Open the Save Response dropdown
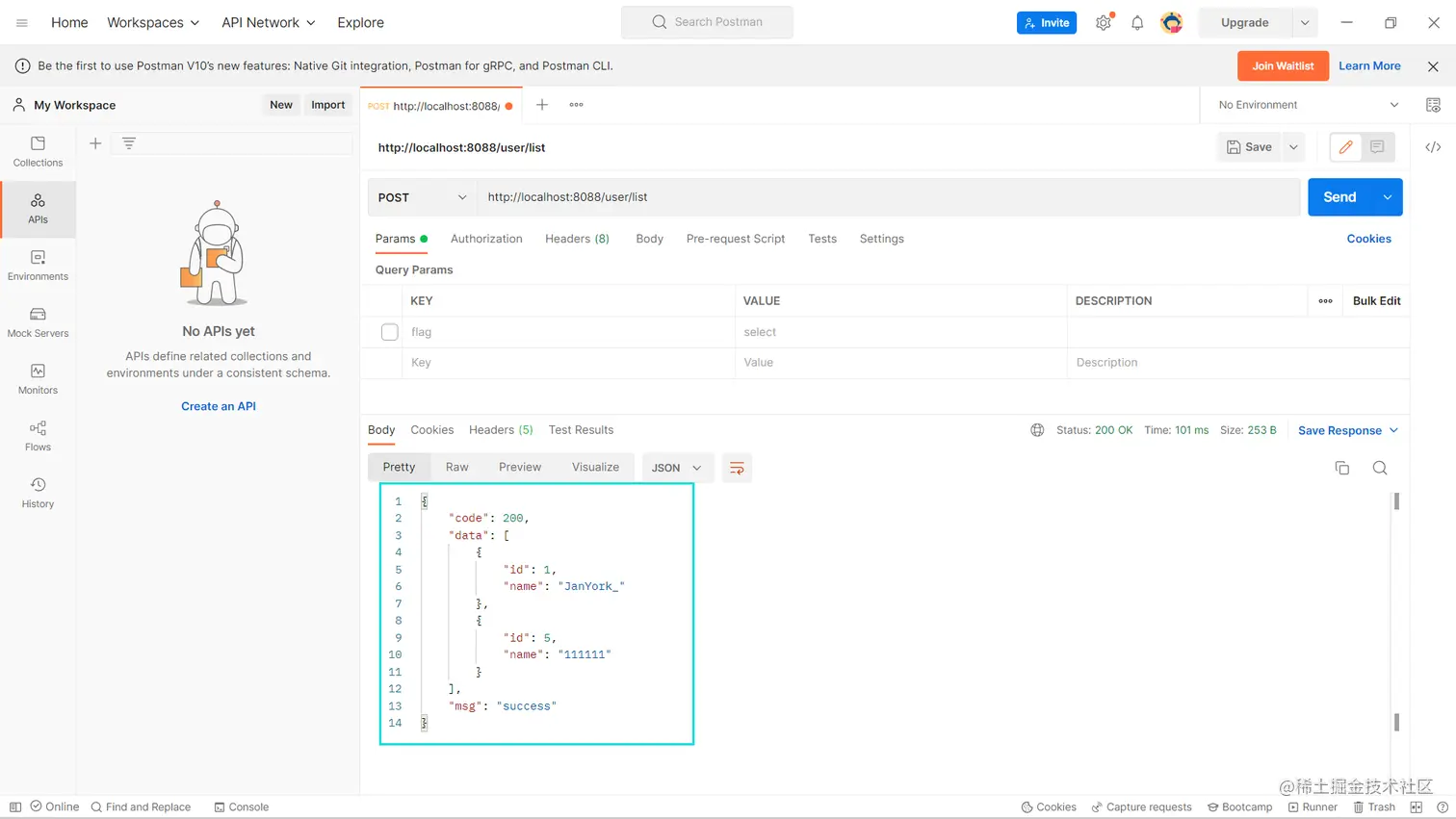This screenshot has width=1456, height=819. coord(1348,430)
